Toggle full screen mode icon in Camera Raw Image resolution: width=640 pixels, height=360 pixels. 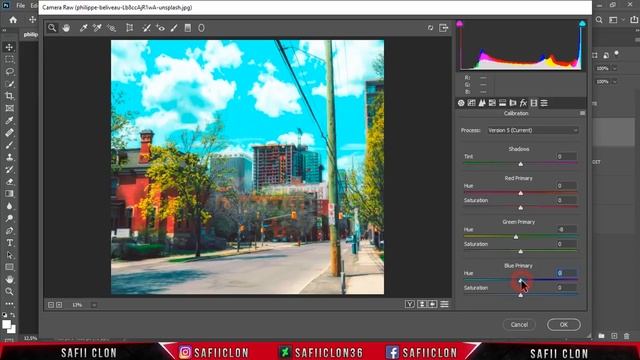click(x=444, y=28)
